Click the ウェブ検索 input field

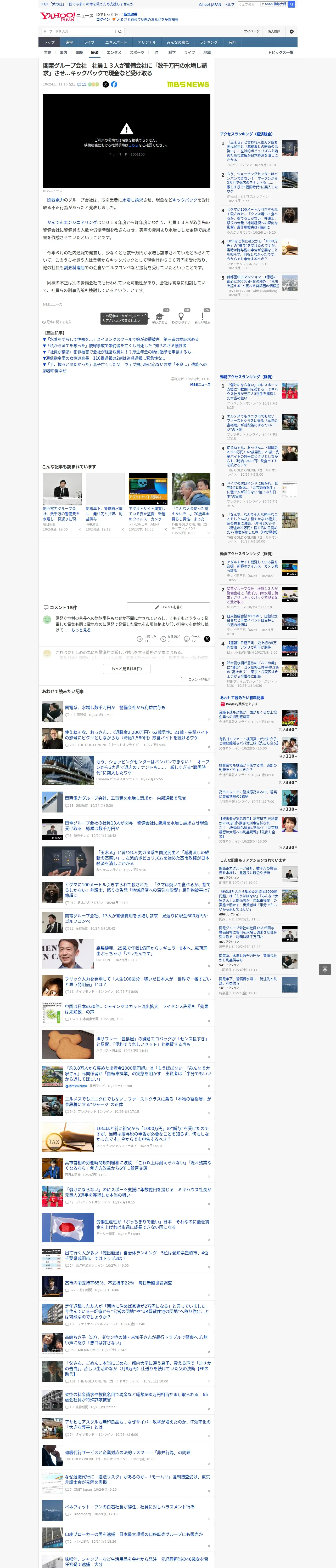[249, 4]
